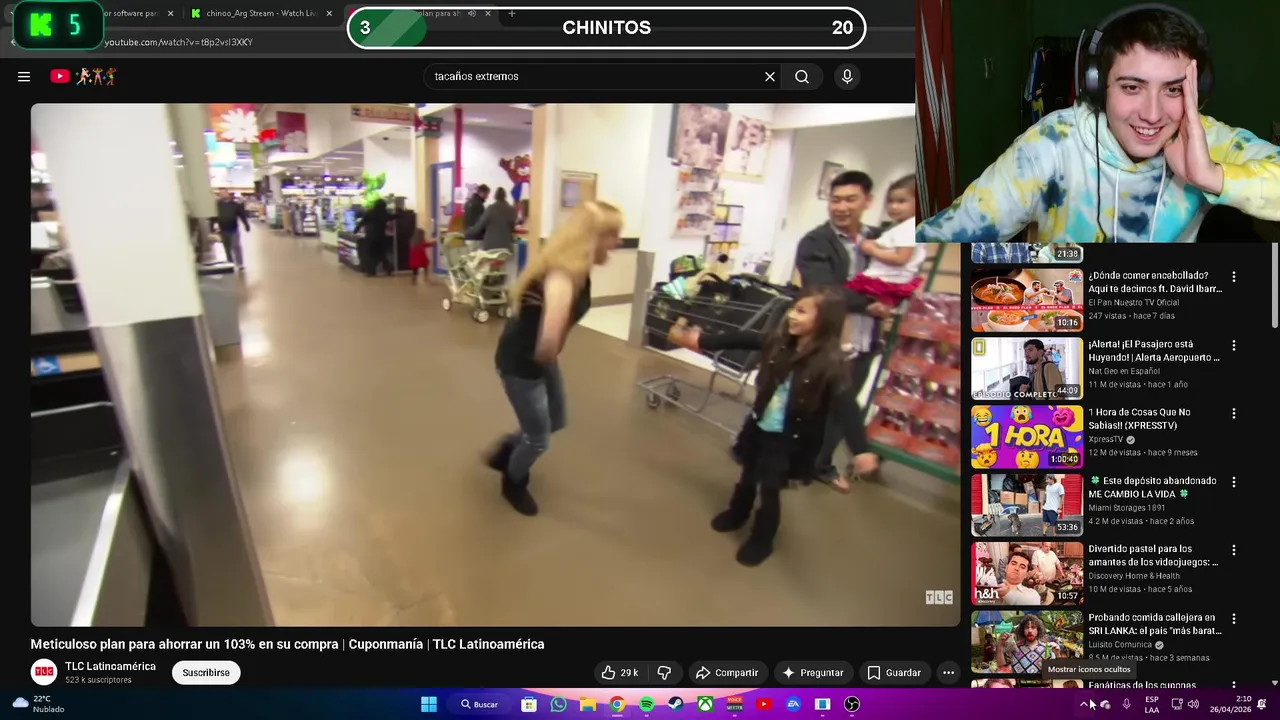Screen dimensions: 1280x720
Task: Open WhatsApp from the taskbar
Action: click(558, 704)
